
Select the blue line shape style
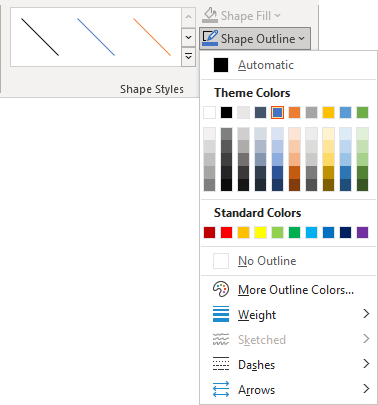pyautogui.click(x=96, y=37)
